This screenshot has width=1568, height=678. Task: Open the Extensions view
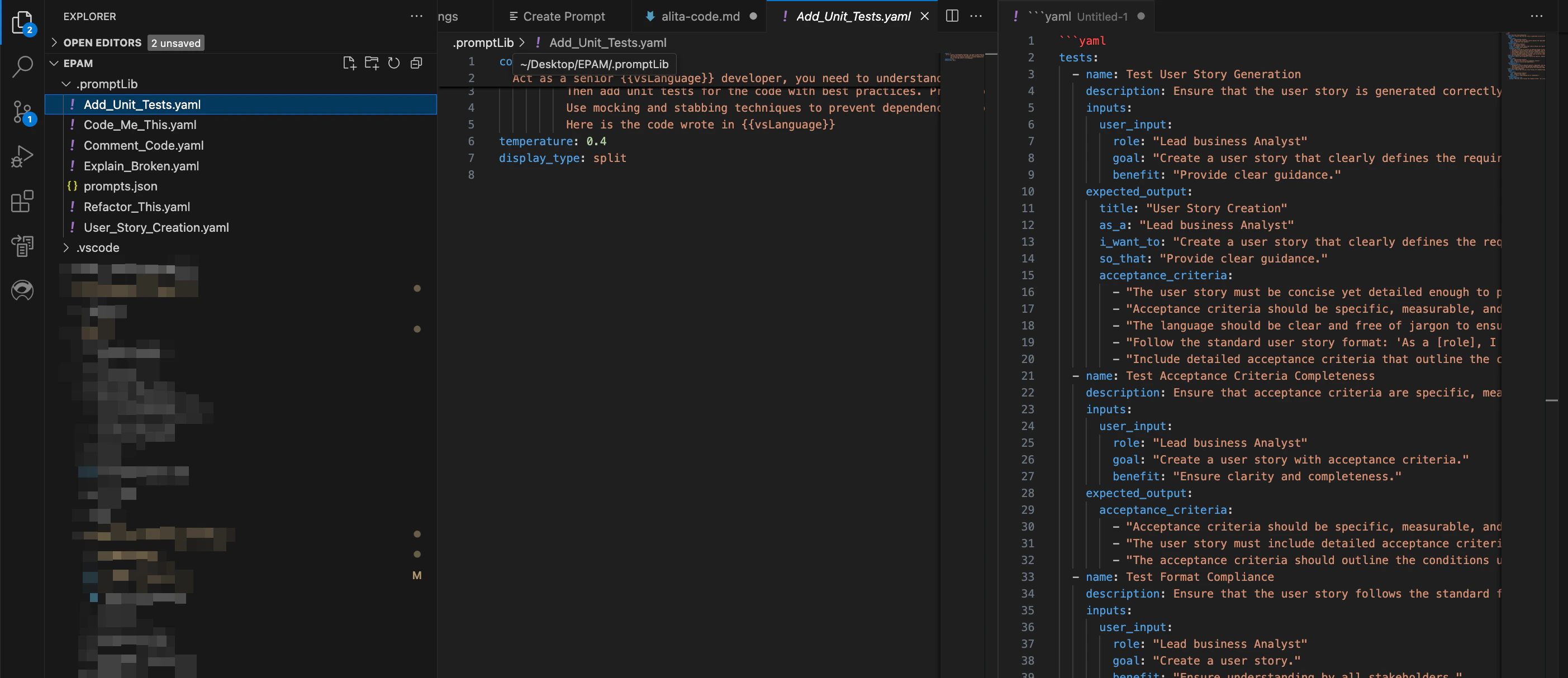pos(22,202)
